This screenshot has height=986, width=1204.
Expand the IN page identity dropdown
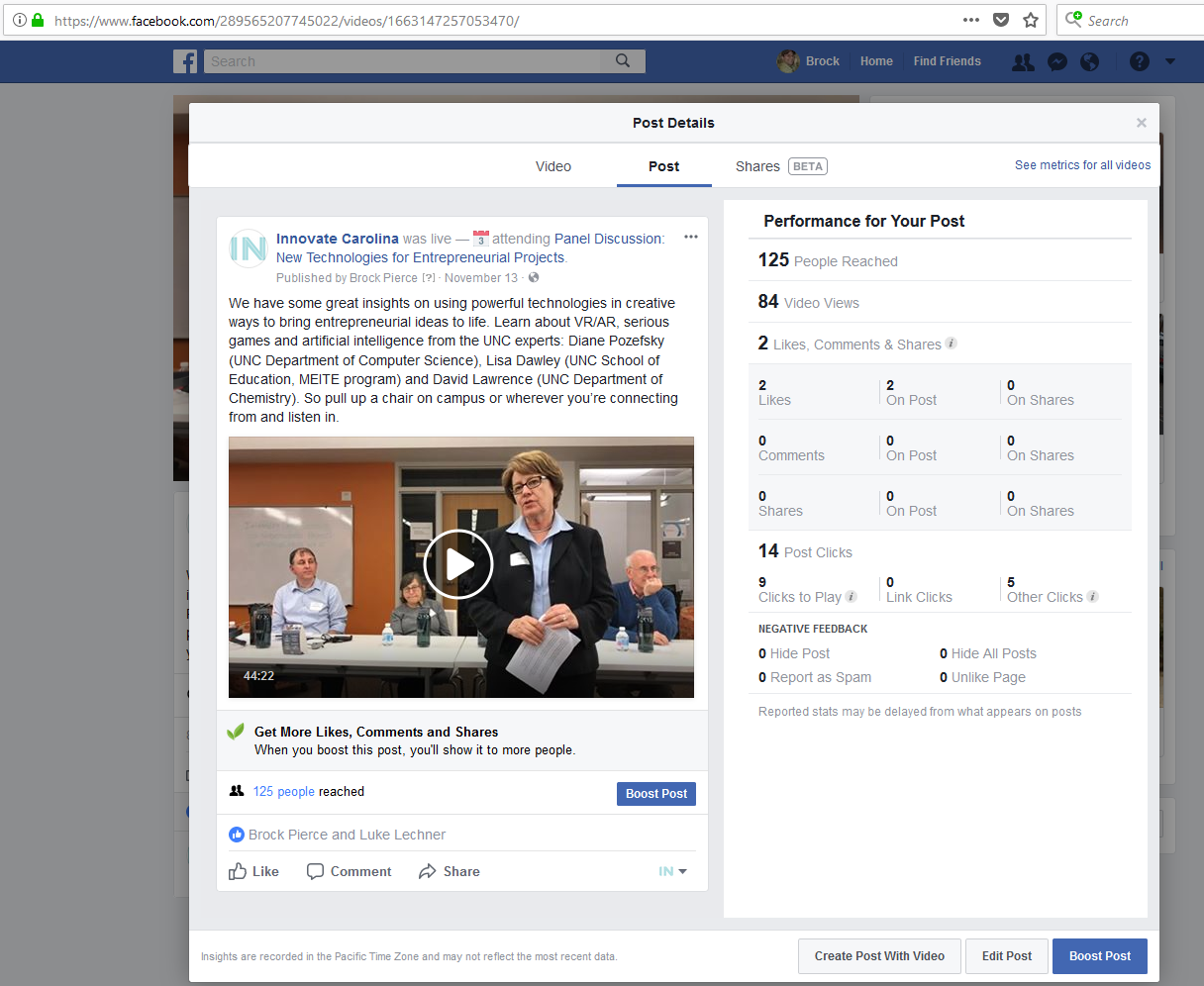(673, 871)
